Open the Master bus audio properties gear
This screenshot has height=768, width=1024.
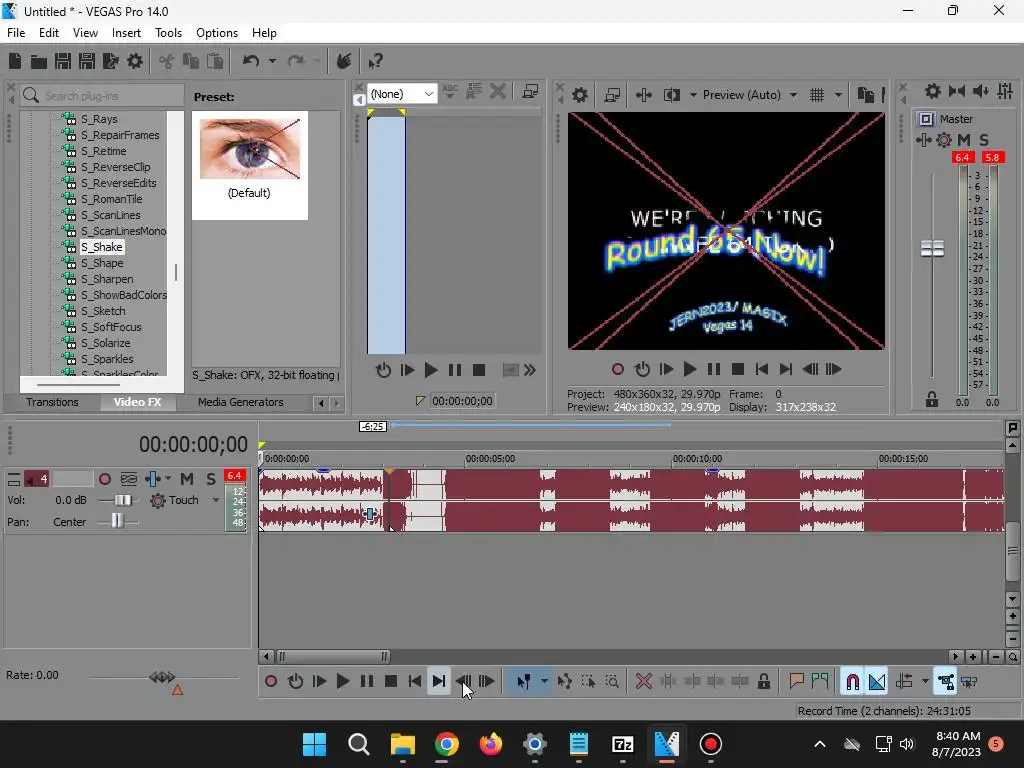933,91
